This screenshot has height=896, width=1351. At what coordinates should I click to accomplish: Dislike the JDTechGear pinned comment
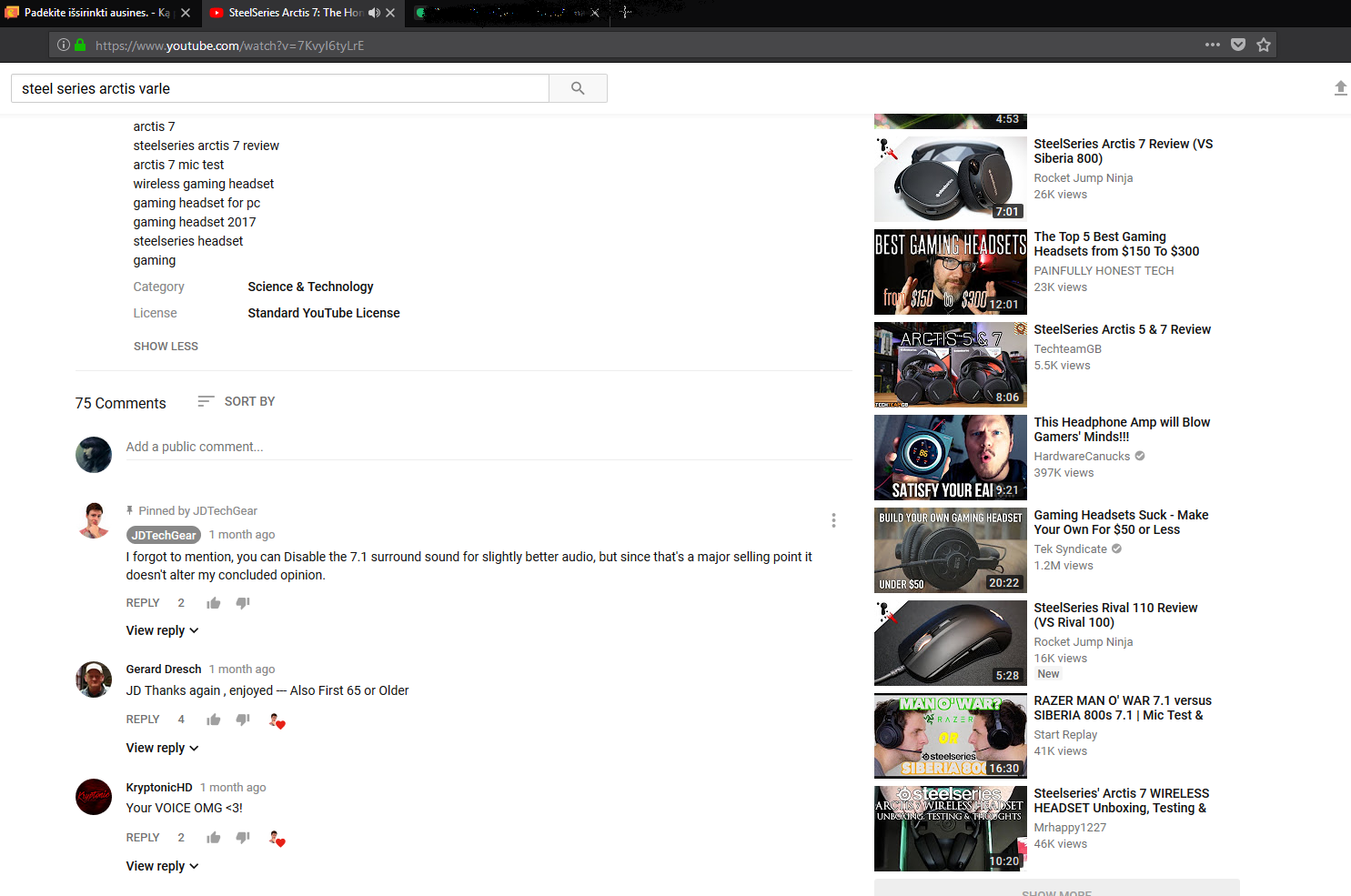tap(243, 603)
